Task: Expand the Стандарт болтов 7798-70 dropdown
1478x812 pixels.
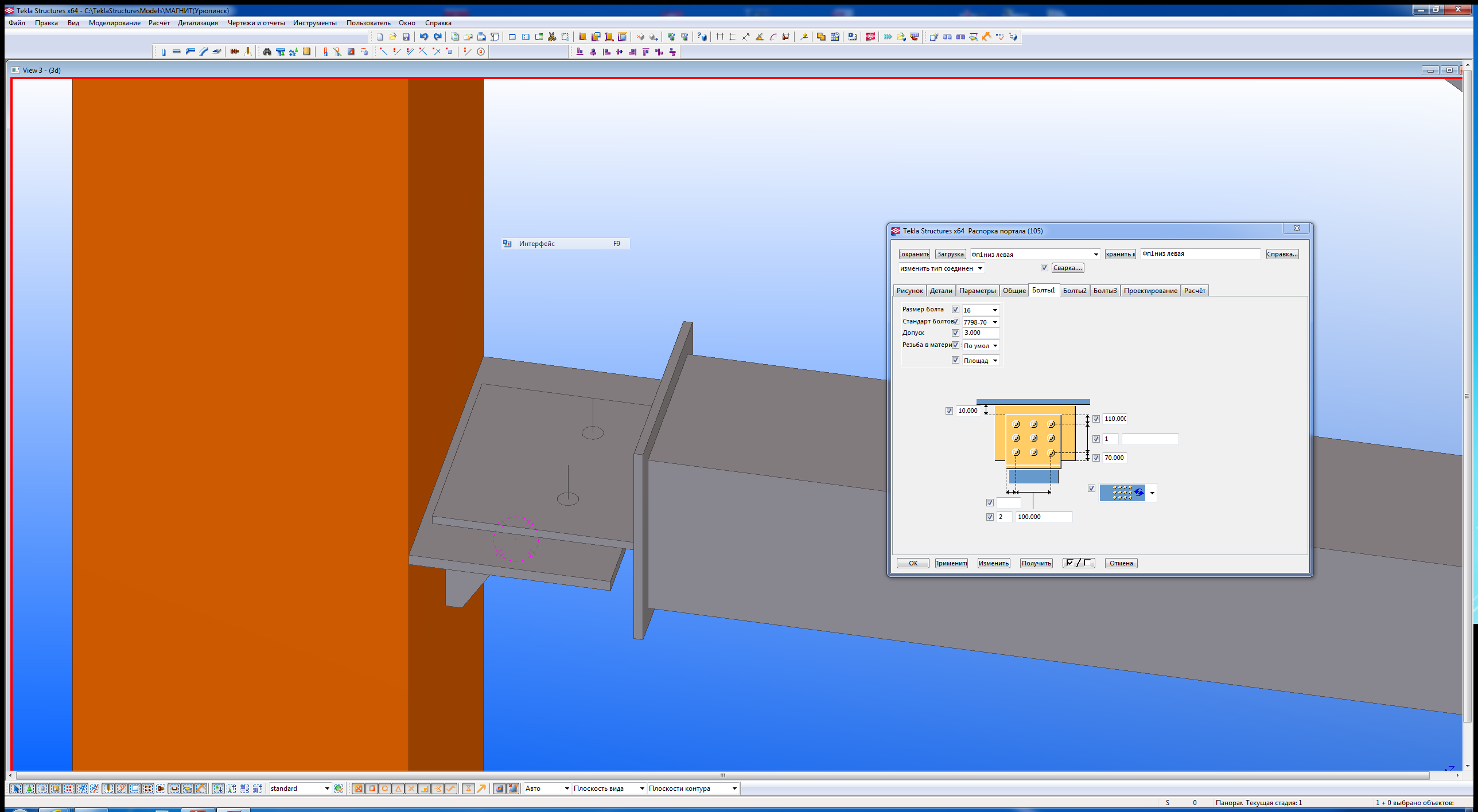Action: (995, 322)
